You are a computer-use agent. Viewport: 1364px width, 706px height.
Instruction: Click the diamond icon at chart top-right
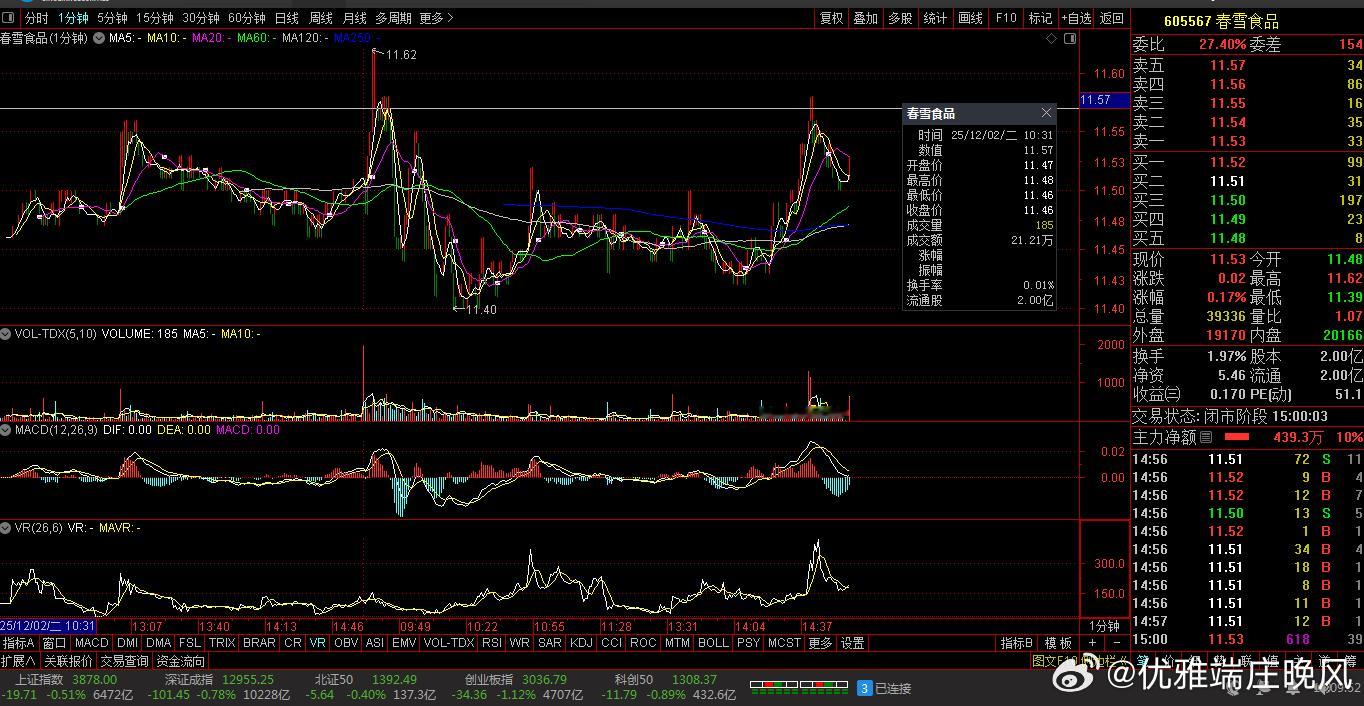[x=1051, y=38]
